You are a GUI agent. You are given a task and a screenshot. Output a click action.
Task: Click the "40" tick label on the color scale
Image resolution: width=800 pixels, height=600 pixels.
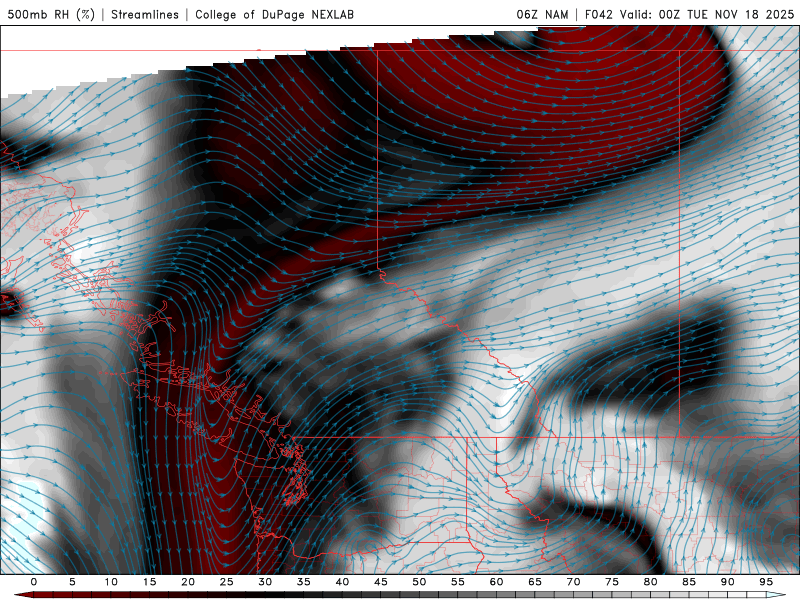(342, 582)
